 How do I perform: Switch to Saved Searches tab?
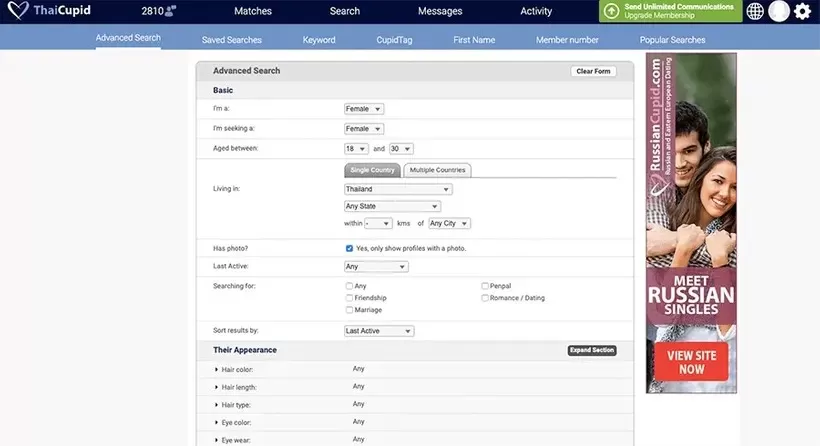[232, 40]
